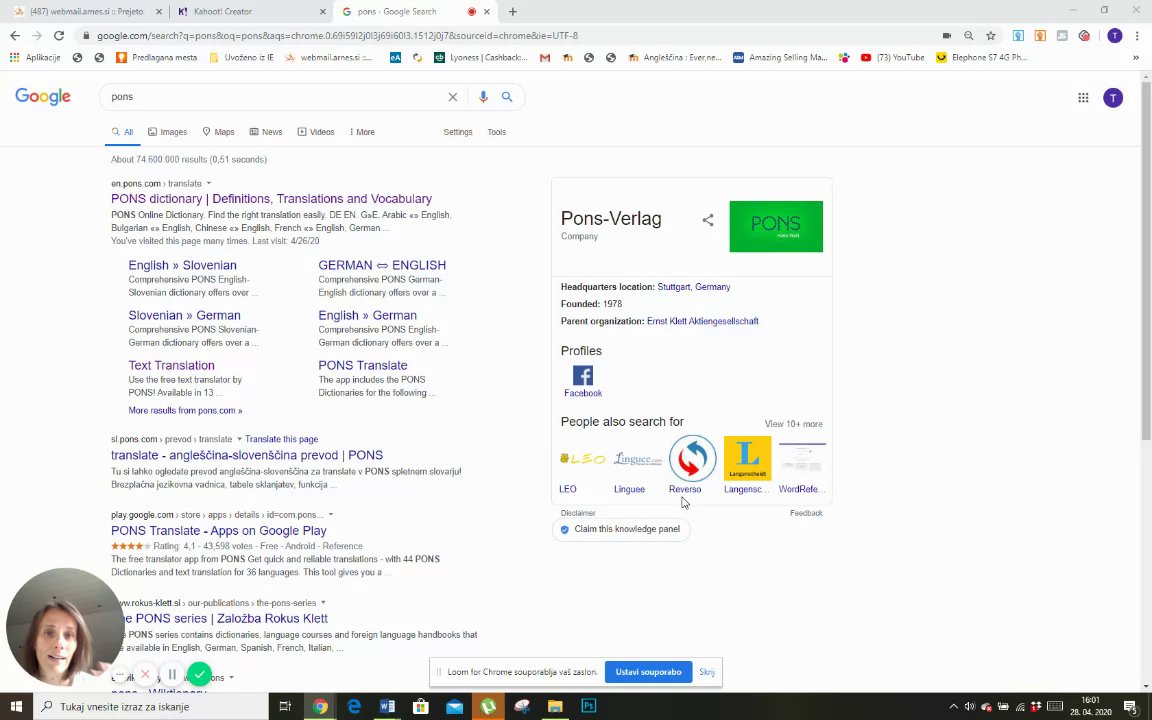Open the PONS dictionary result title
The height and width of the screenshot is (720, 1152).
[x=271, y=199]
